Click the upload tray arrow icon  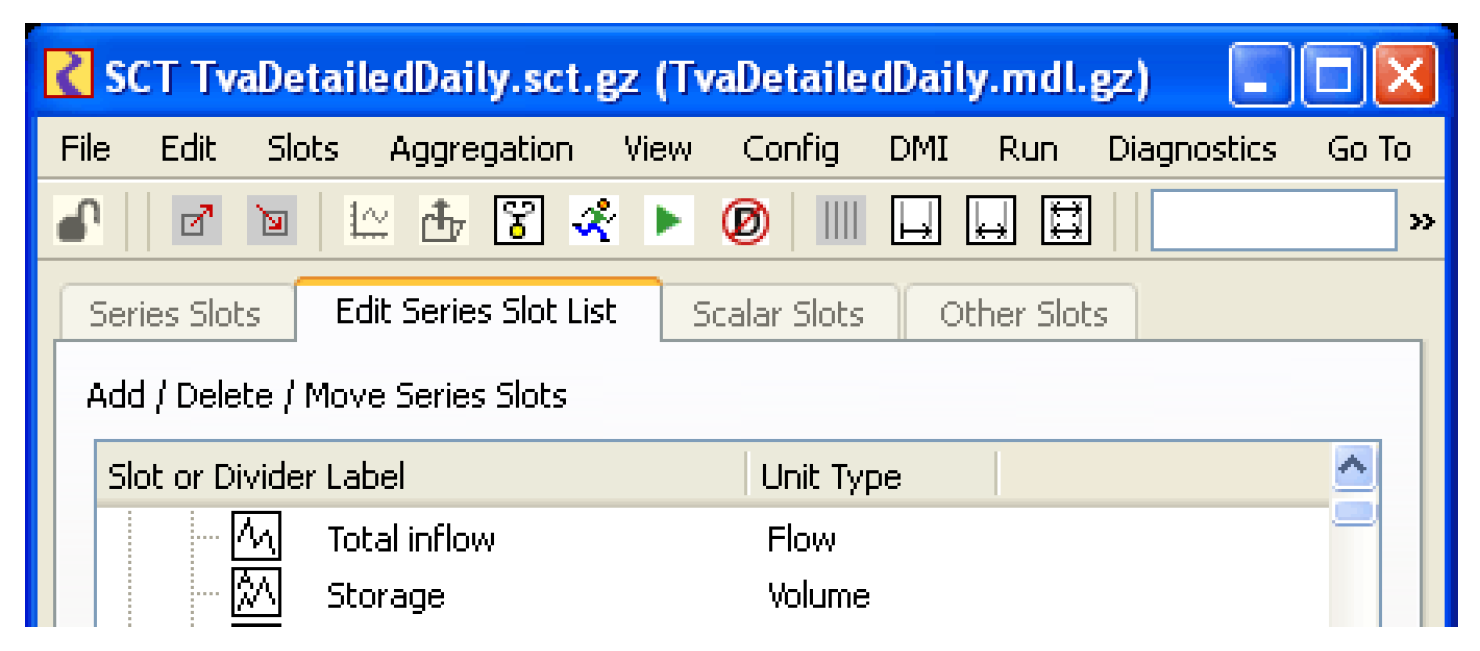443,220
